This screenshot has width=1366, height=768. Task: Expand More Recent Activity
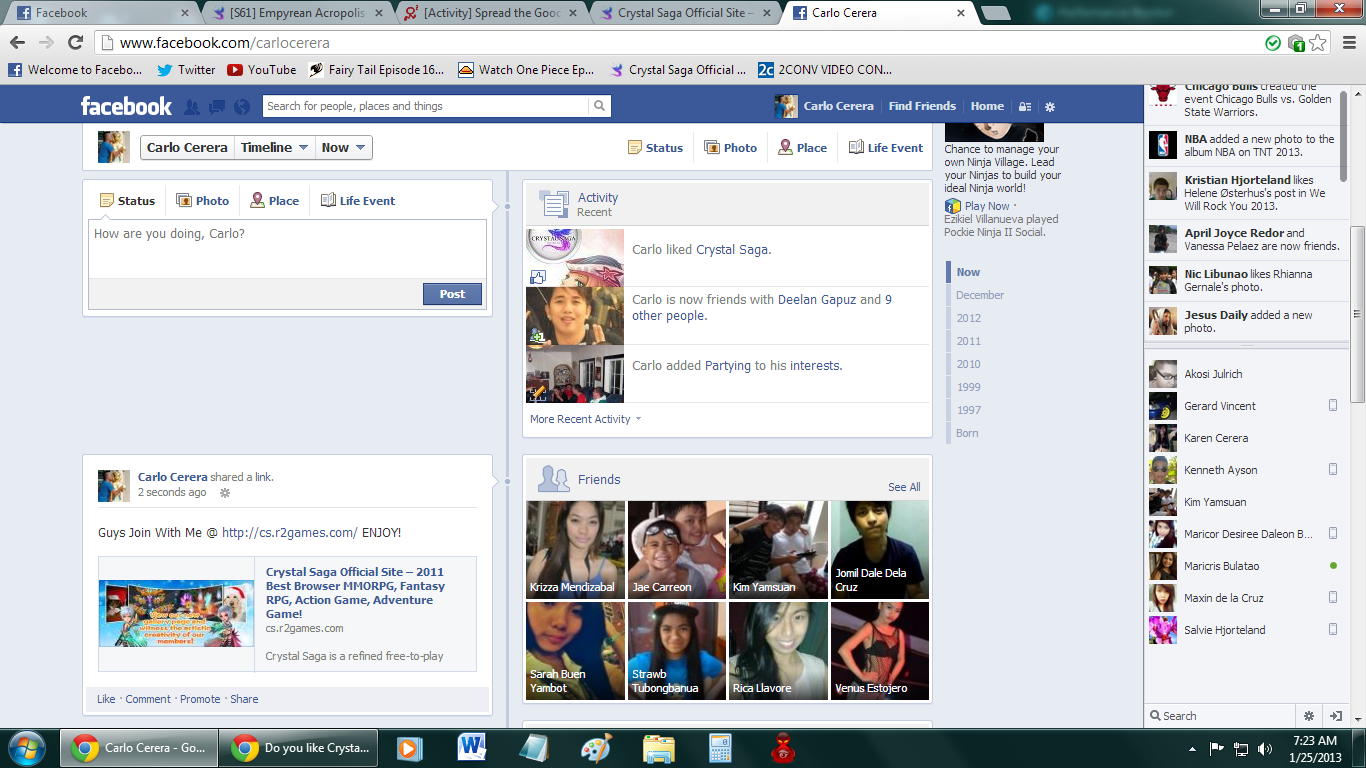[585, 419]
